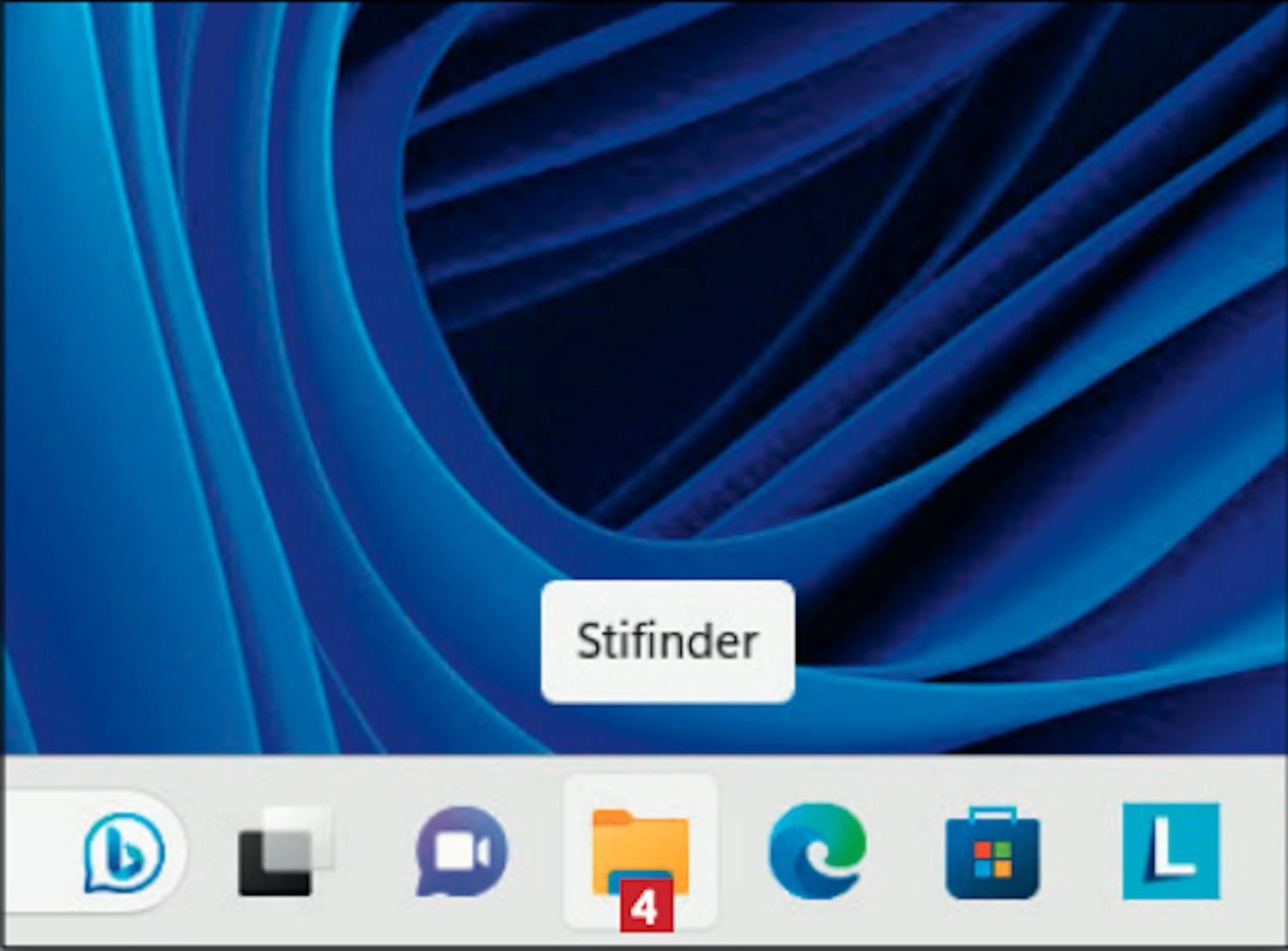Viewport: 1288px width, 951px height.
Task: Launch the Teams Chat taskbar icon
Action: [462, 851]
